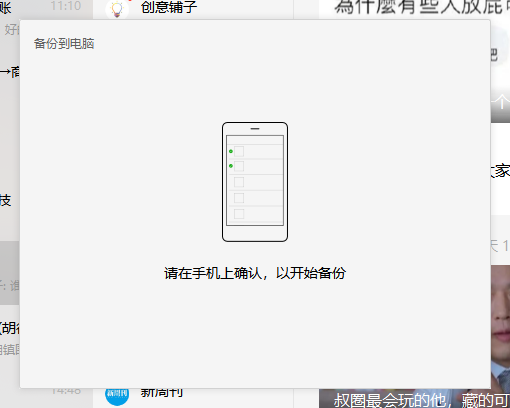Click the phone outline illustration in dialog
This screenshot has width=510, height=408.
point(255,182)
